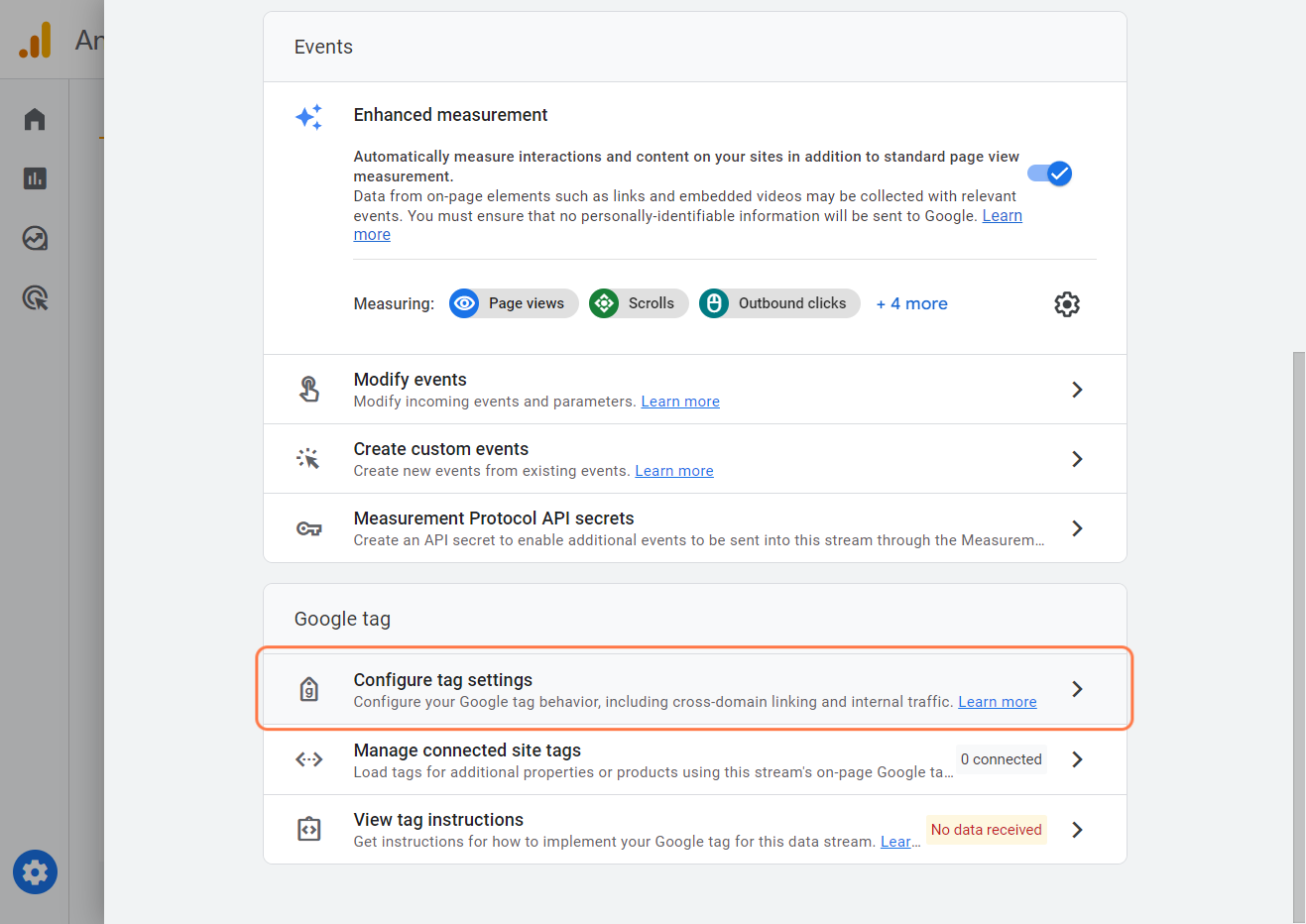Click the No data received badge
The image size is (1306, 924).
tap(987, 830)
